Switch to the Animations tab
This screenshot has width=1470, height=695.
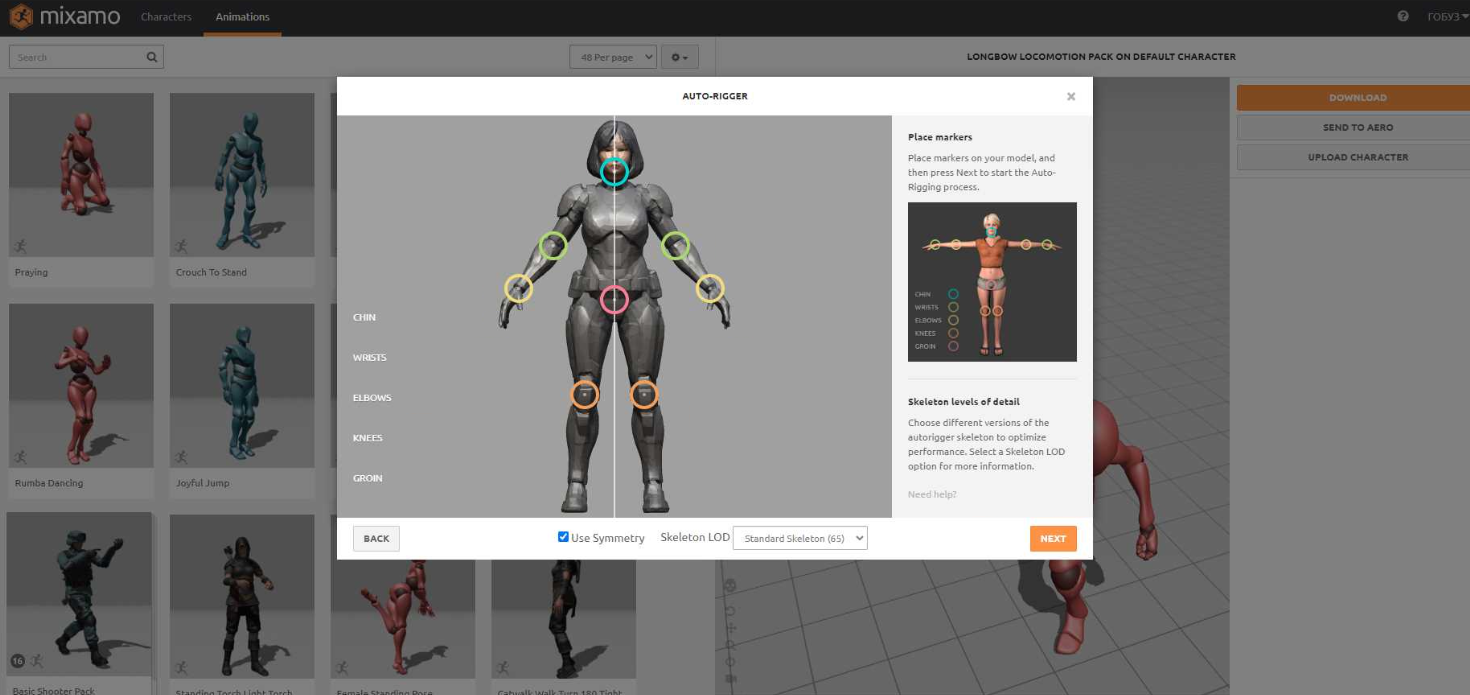242,17
